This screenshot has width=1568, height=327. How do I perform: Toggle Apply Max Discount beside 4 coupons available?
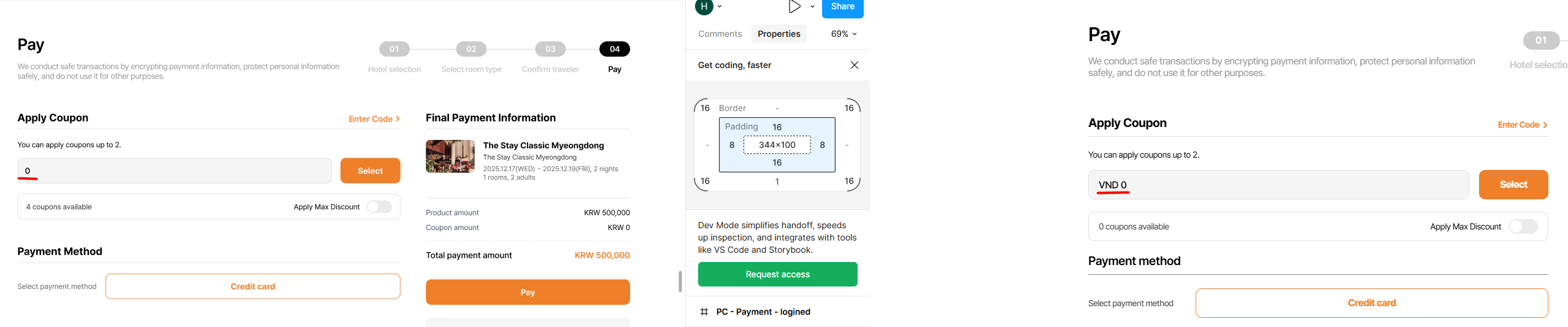pyautogui.click(x=379, y=207)
